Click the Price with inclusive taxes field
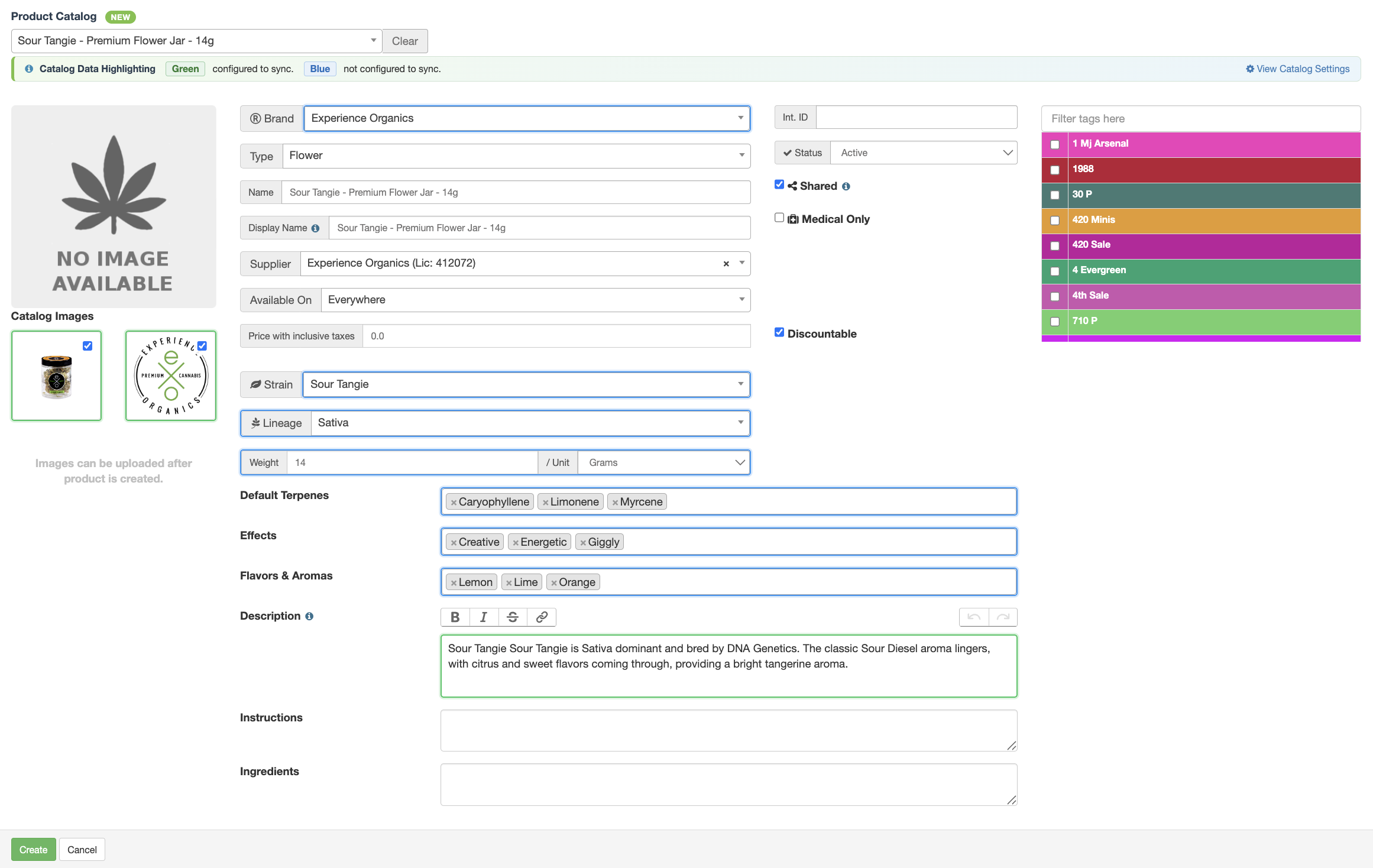1373x868 pixels. coord(556,336)
